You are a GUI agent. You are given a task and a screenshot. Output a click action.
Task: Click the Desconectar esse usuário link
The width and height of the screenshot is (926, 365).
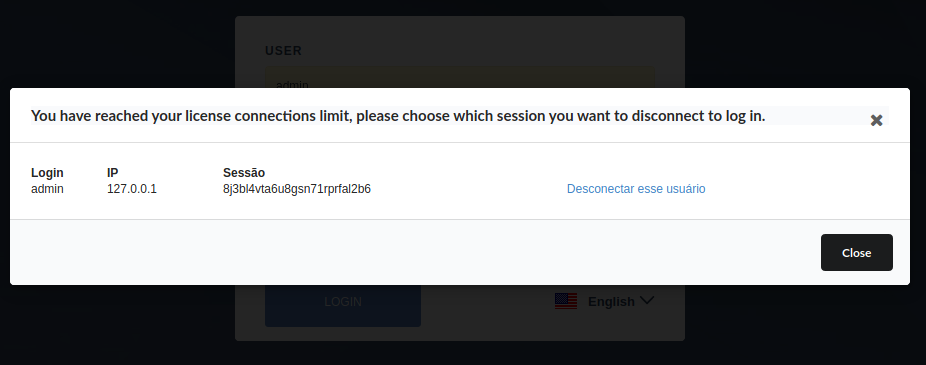pos(635,188)
